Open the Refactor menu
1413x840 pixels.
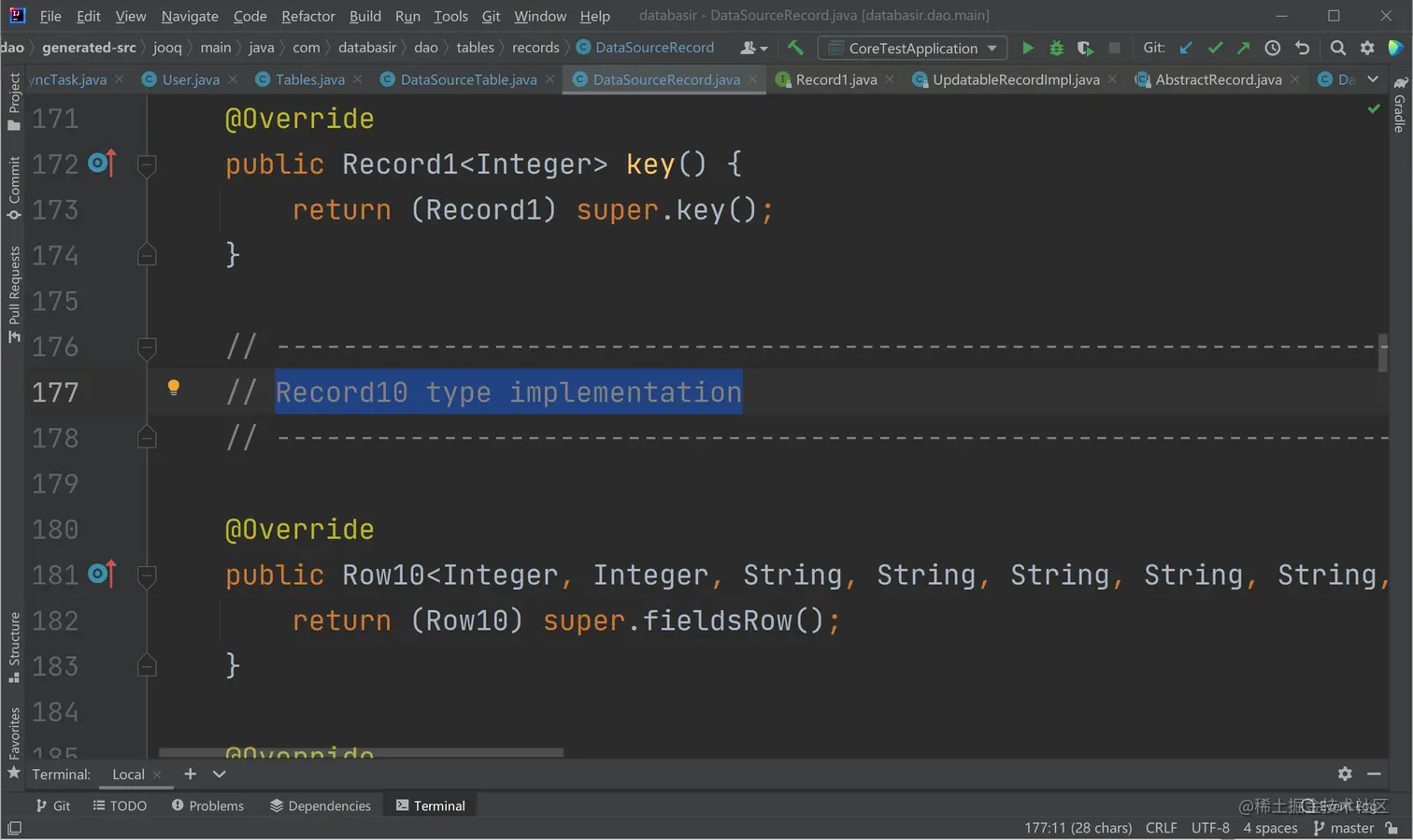(307, 16)
